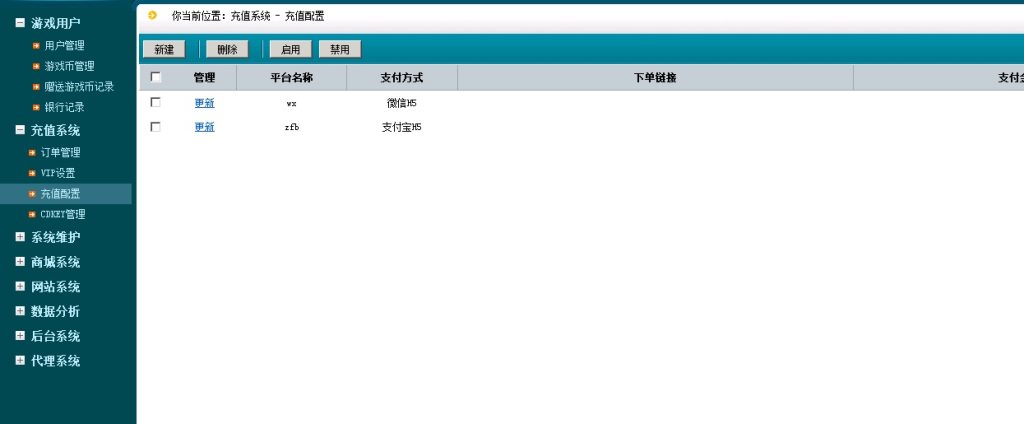
Task: Click orange arrow icon beside CDKEY管理
Action: point(32,214)
